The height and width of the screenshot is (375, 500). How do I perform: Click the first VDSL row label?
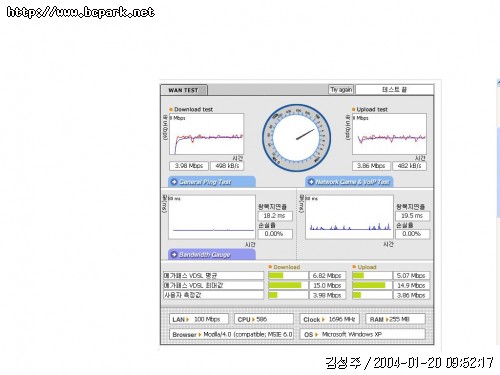point(213,275)
